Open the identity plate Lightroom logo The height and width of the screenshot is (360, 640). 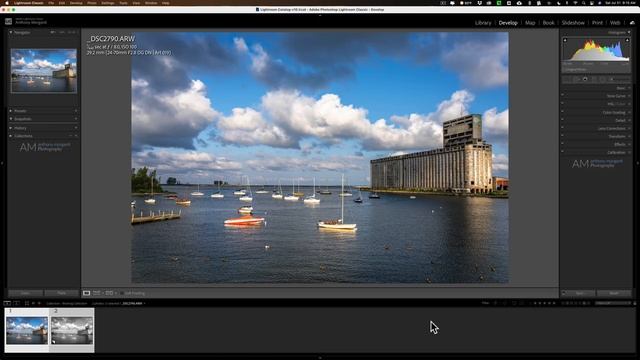point(8,22)
